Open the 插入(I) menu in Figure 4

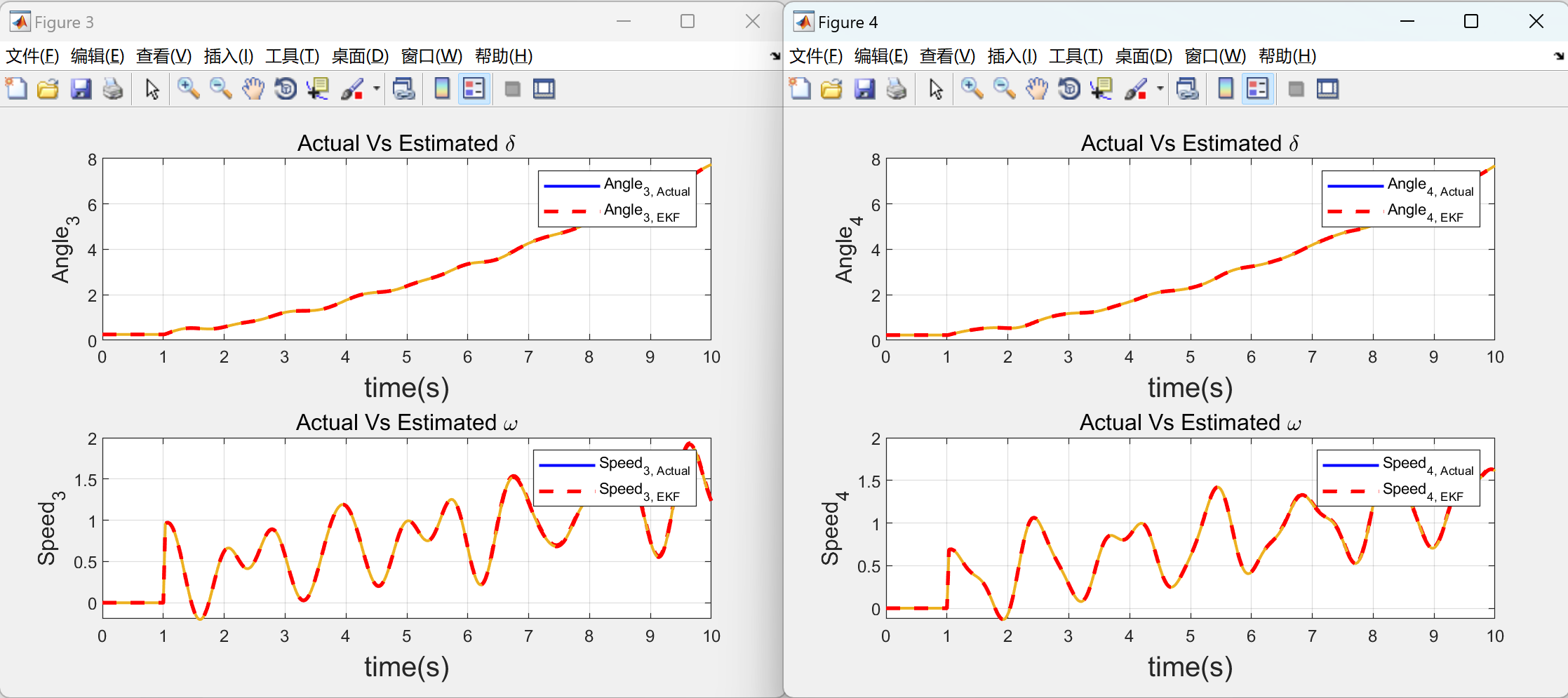click(x=1012, y=56)
